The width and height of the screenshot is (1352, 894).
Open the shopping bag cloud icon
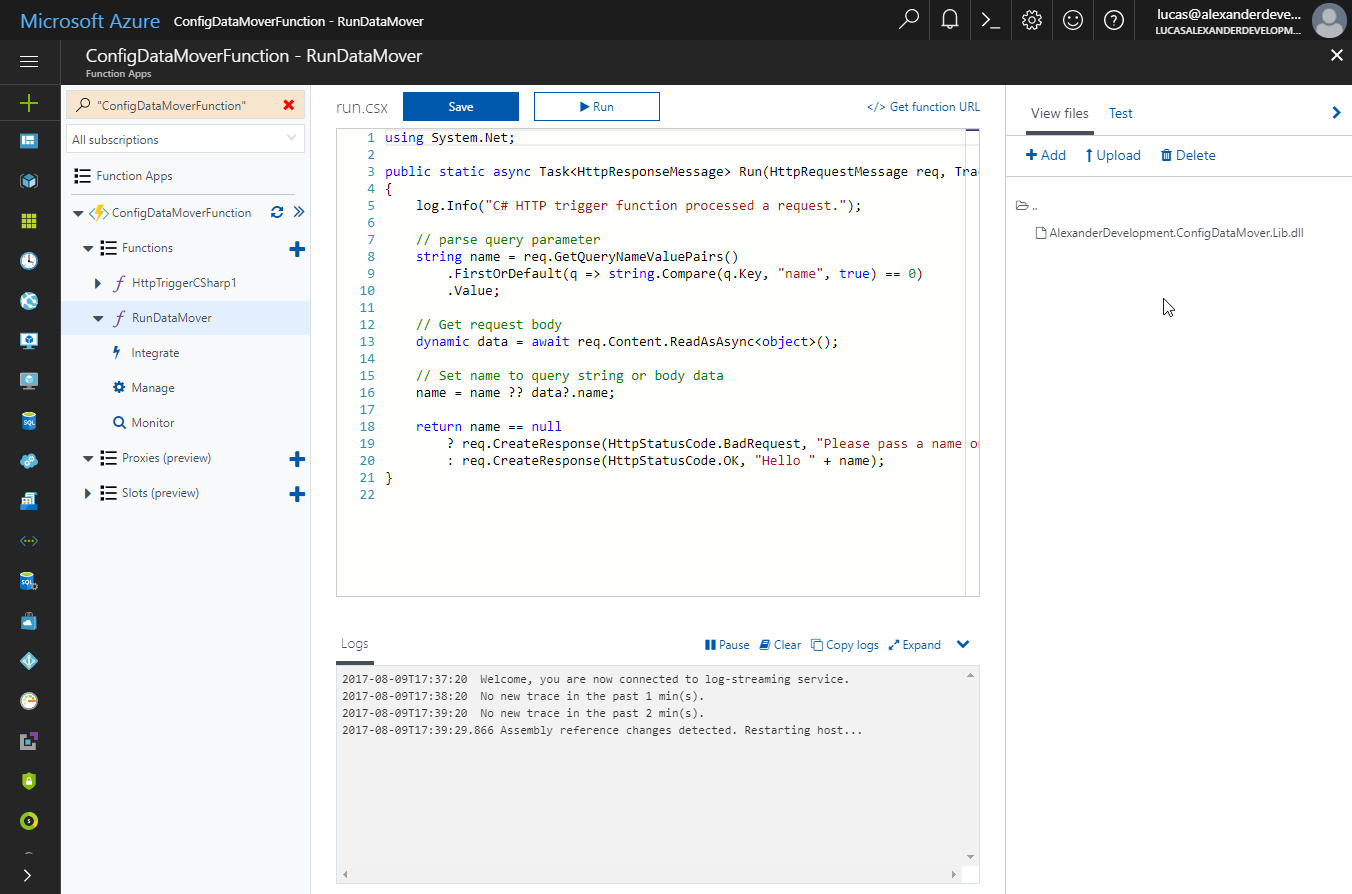pos(29,621)
